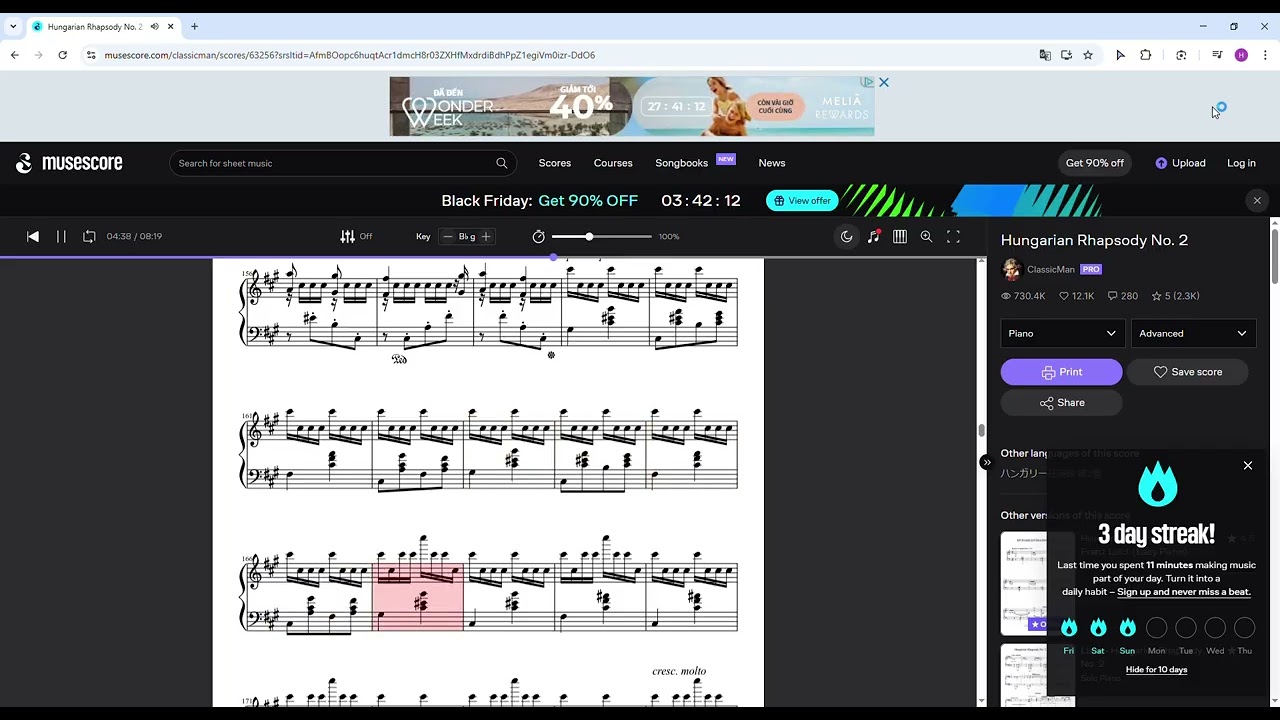Raise the key with the plus button
The width and height of the screenshot is (1280, 720).
[486, 236]
